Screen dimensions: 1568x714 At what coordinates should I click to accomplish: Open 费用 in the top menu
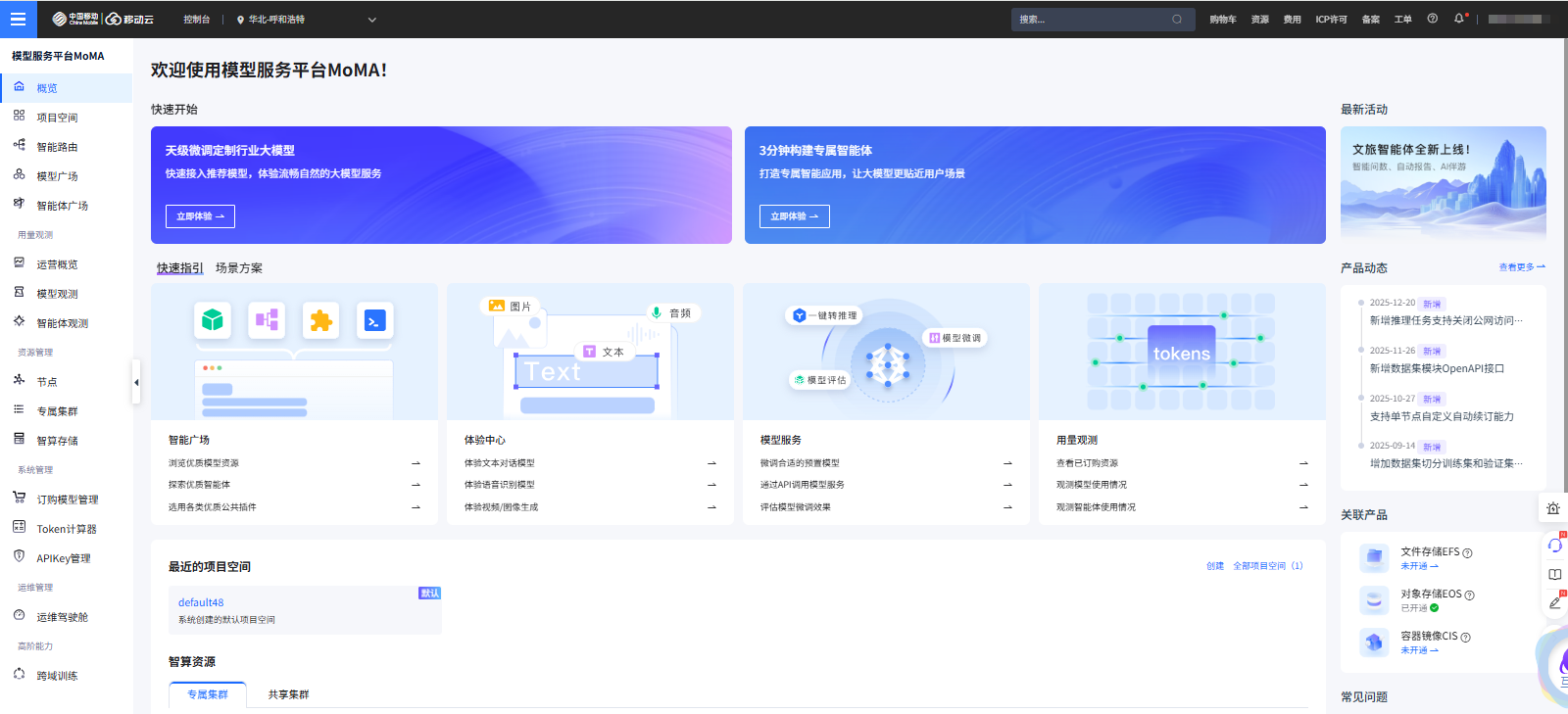coord(1293,20)
